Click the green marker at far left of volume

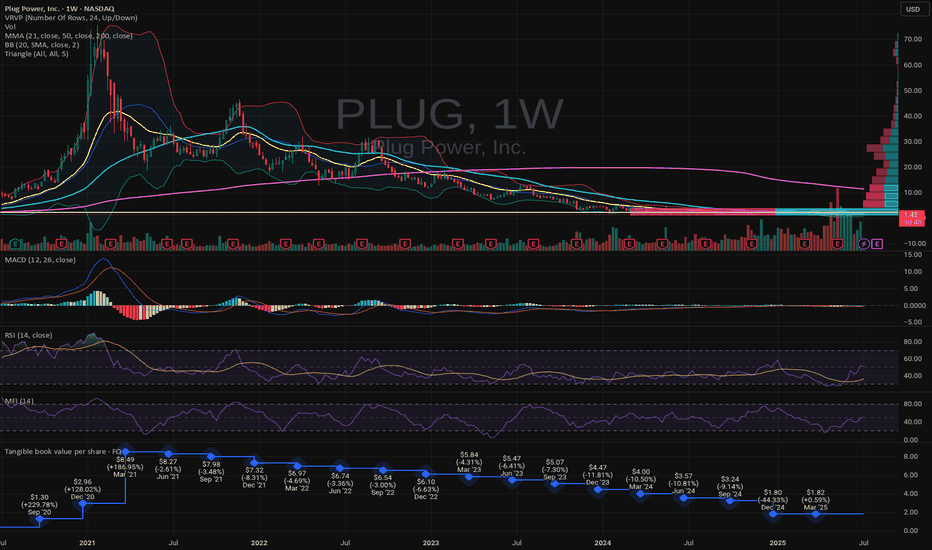point(15,244)
